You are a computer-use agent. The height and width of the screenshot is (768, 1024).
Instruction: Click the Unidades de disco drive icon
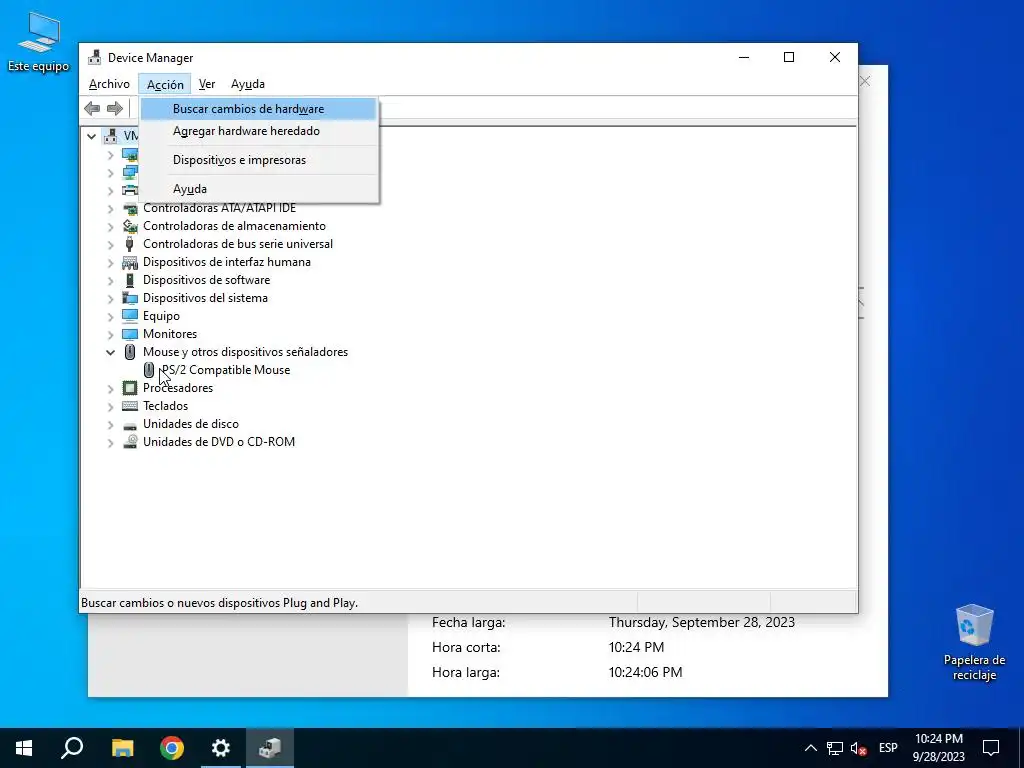point(130,424)
